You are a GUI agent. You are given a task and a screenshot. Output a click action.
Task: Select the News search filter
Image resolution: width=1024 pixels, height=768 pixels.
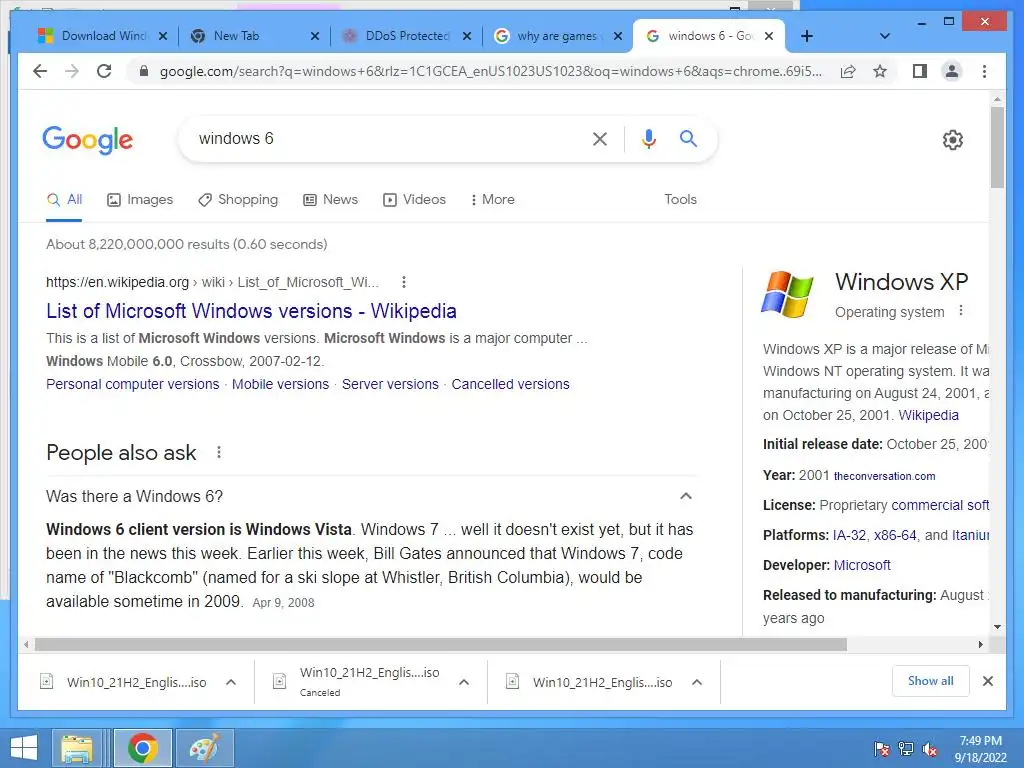(x=330, y=200)
